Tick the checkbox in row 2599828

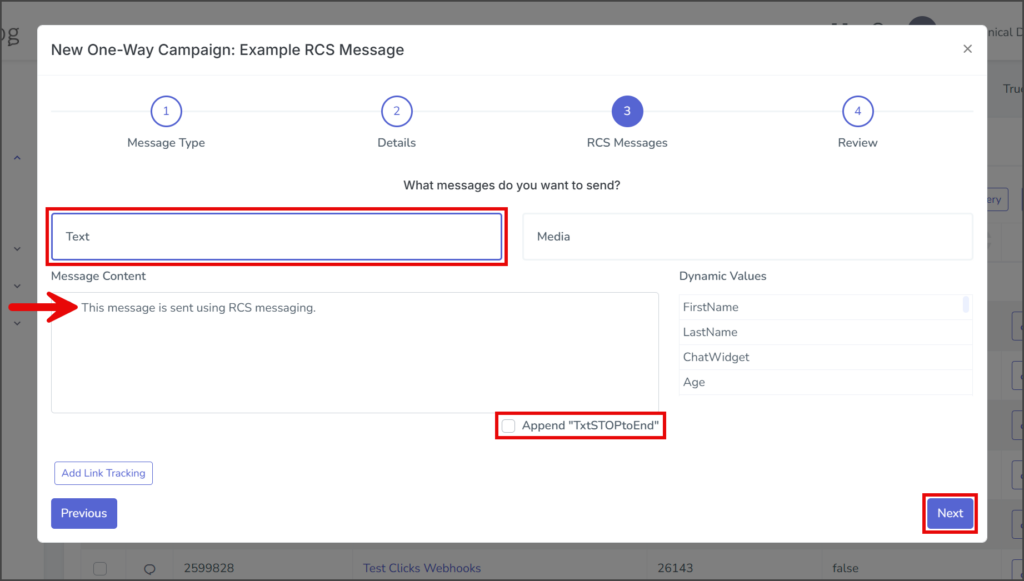point(100,569)
